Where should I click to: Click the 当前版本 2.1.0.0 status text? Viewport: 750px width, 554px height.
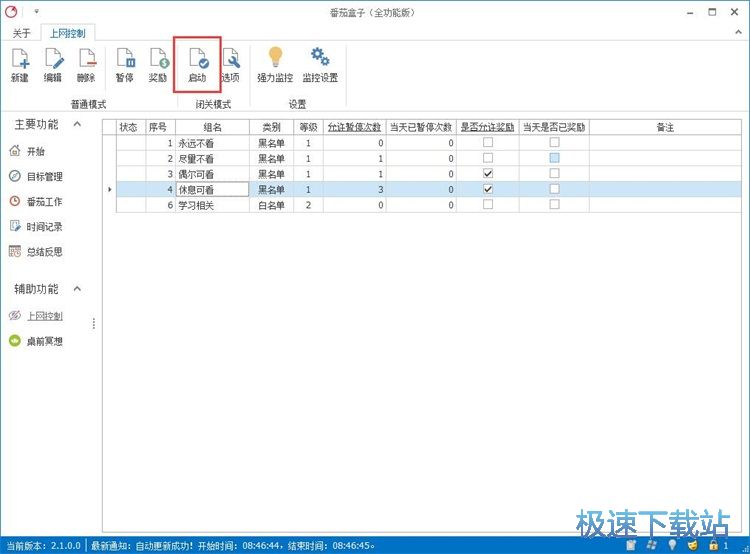[x=44, y=545]
